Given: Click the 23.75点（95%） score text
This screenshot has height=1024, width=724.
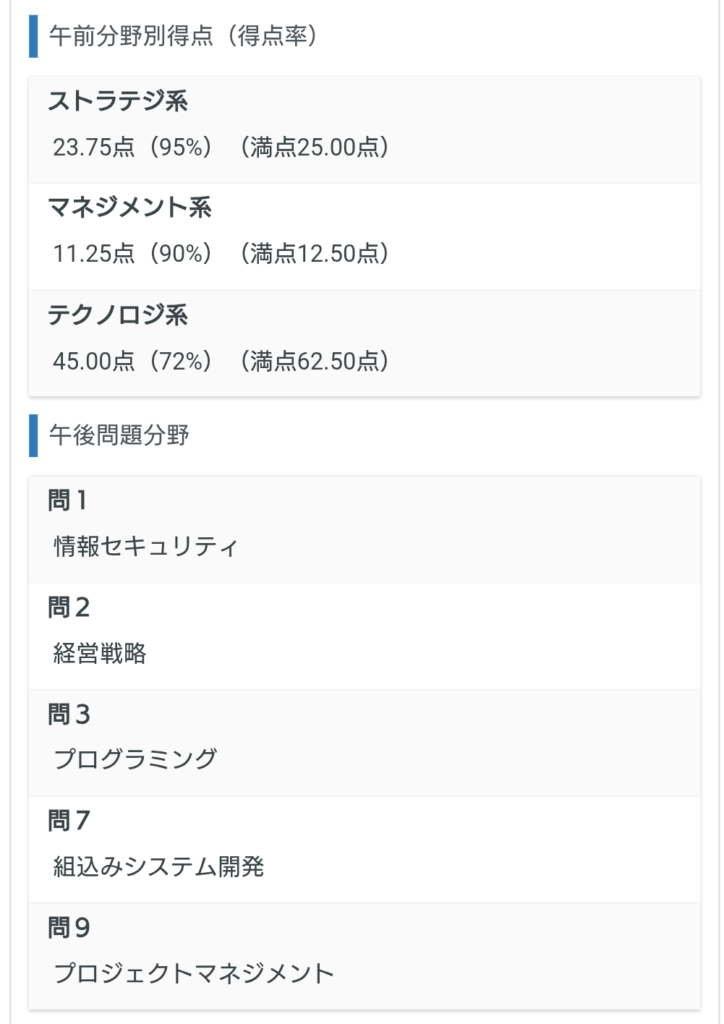Looking at the screenshot, I should 133,147.
